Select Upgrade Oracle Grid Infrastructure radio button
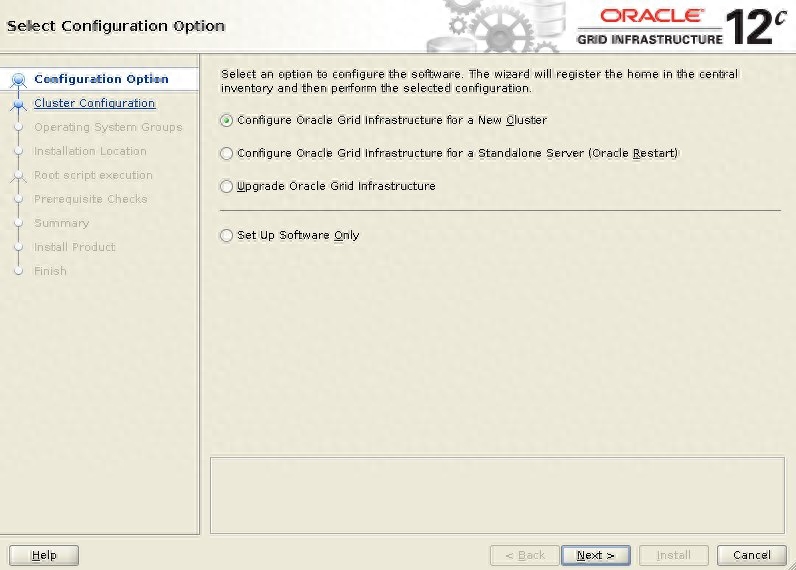796x570 pixels. pyautogui.click(x=227, y=186)
